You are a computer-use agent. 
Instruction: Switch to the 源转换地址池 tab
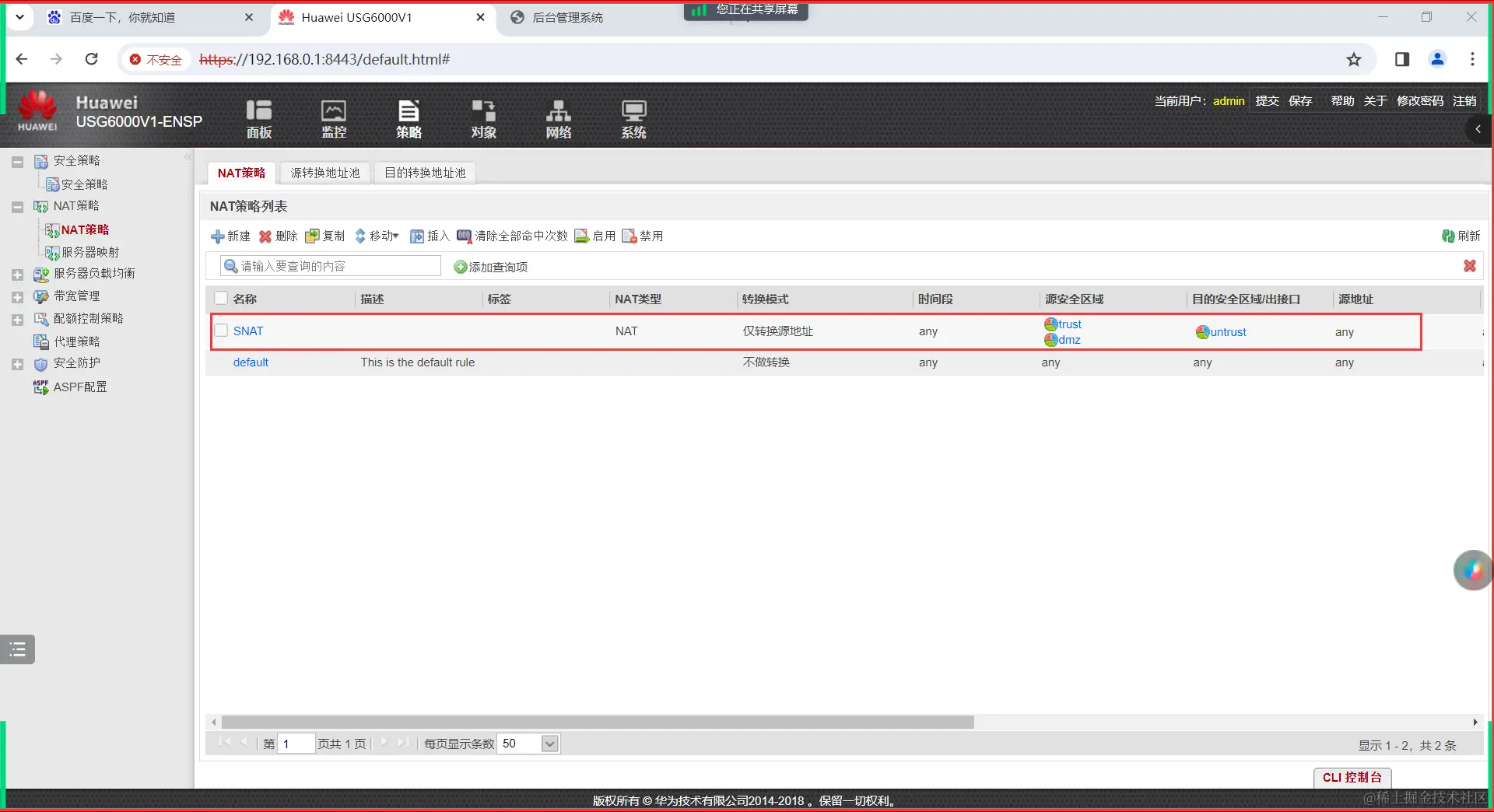click(x=325, y=173)
